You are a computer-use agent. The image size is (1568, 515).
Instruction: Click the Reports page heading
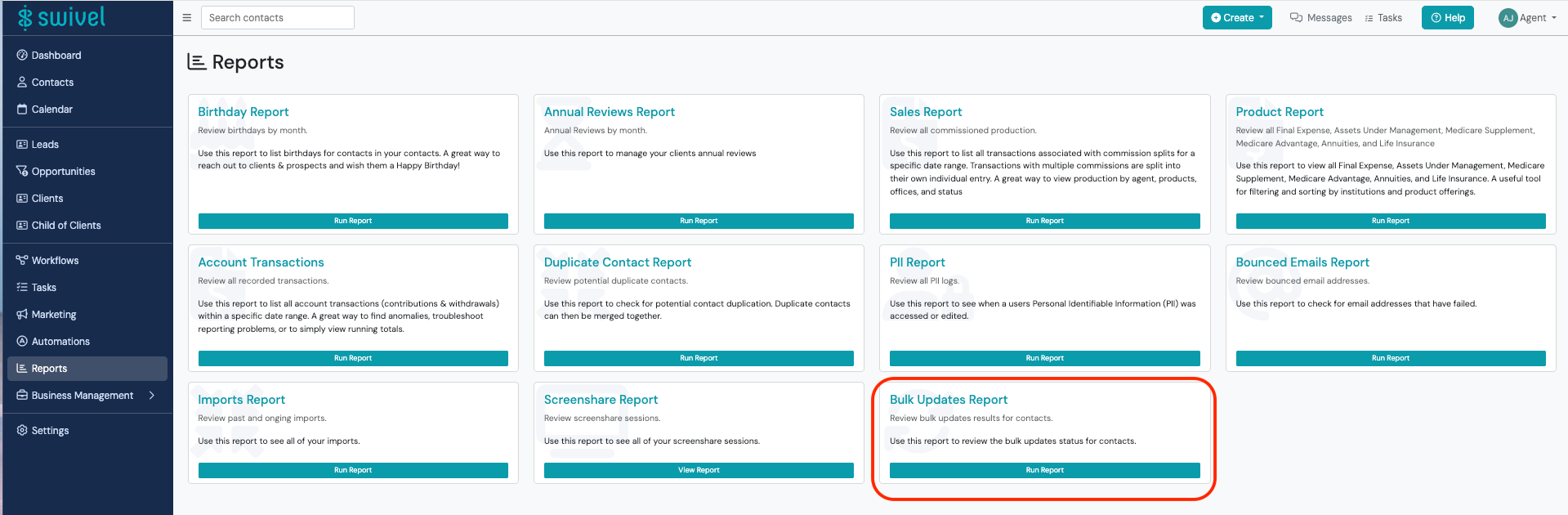point(248,62)
